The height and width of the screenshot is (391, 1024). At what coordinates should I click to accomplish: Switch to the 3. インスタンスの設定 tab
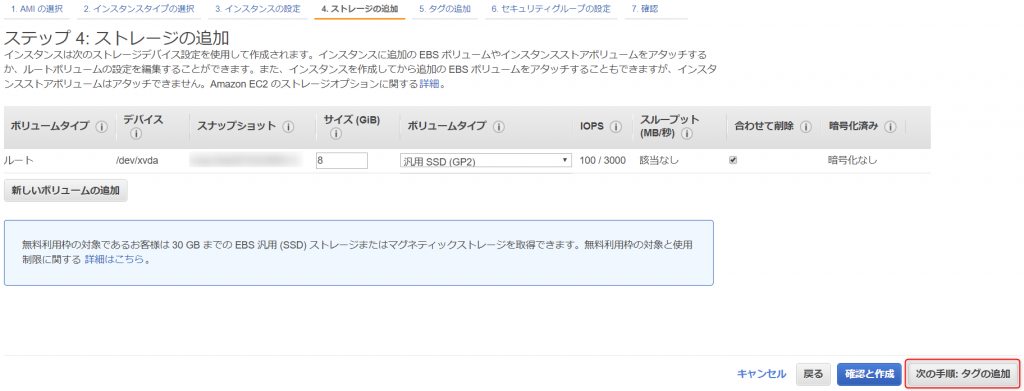tap(258, 9)
